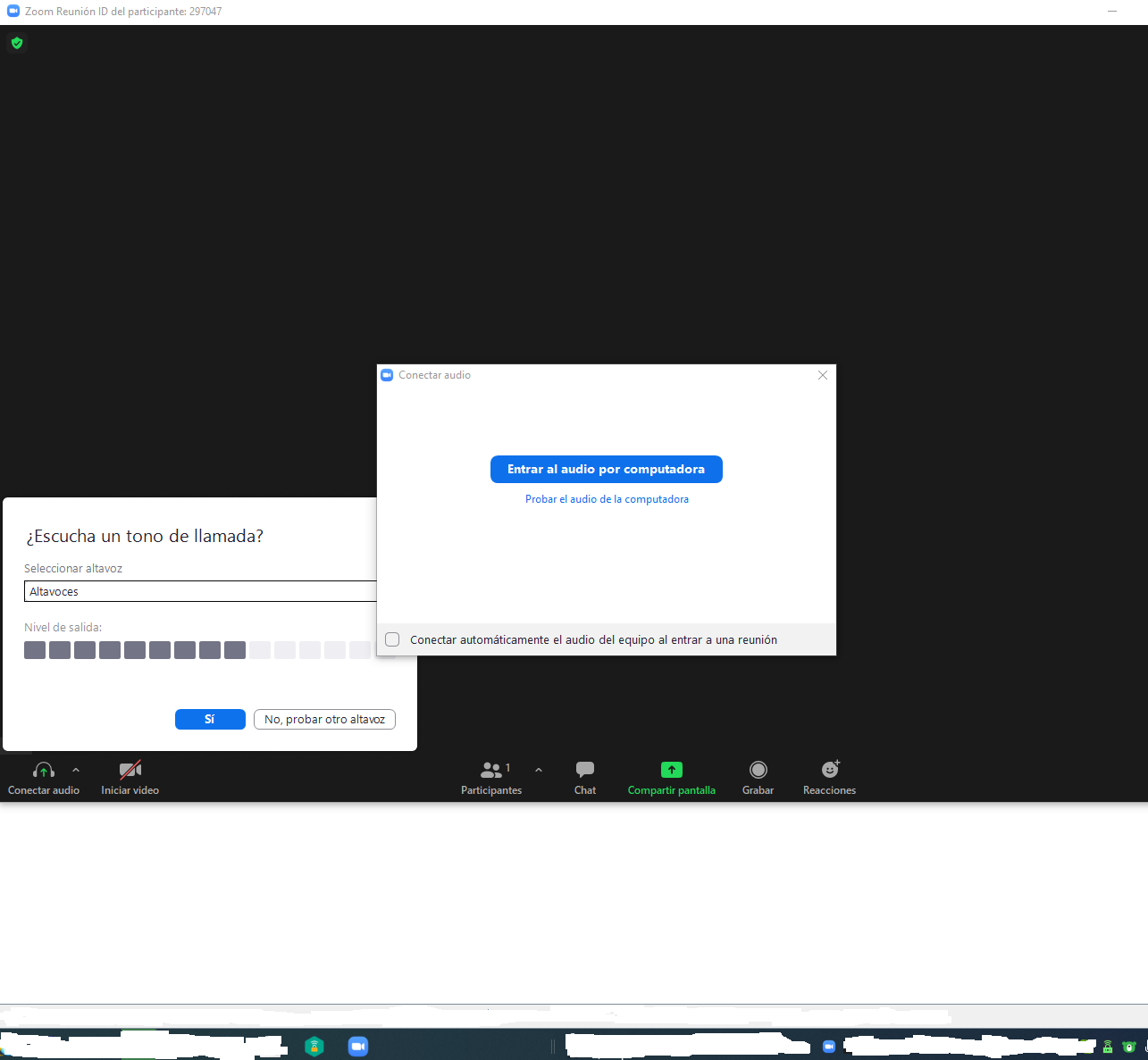Click the green hexagon icon in the taskbar
Viewport: 1148px width, 1060px height.
click(314, 1047)
